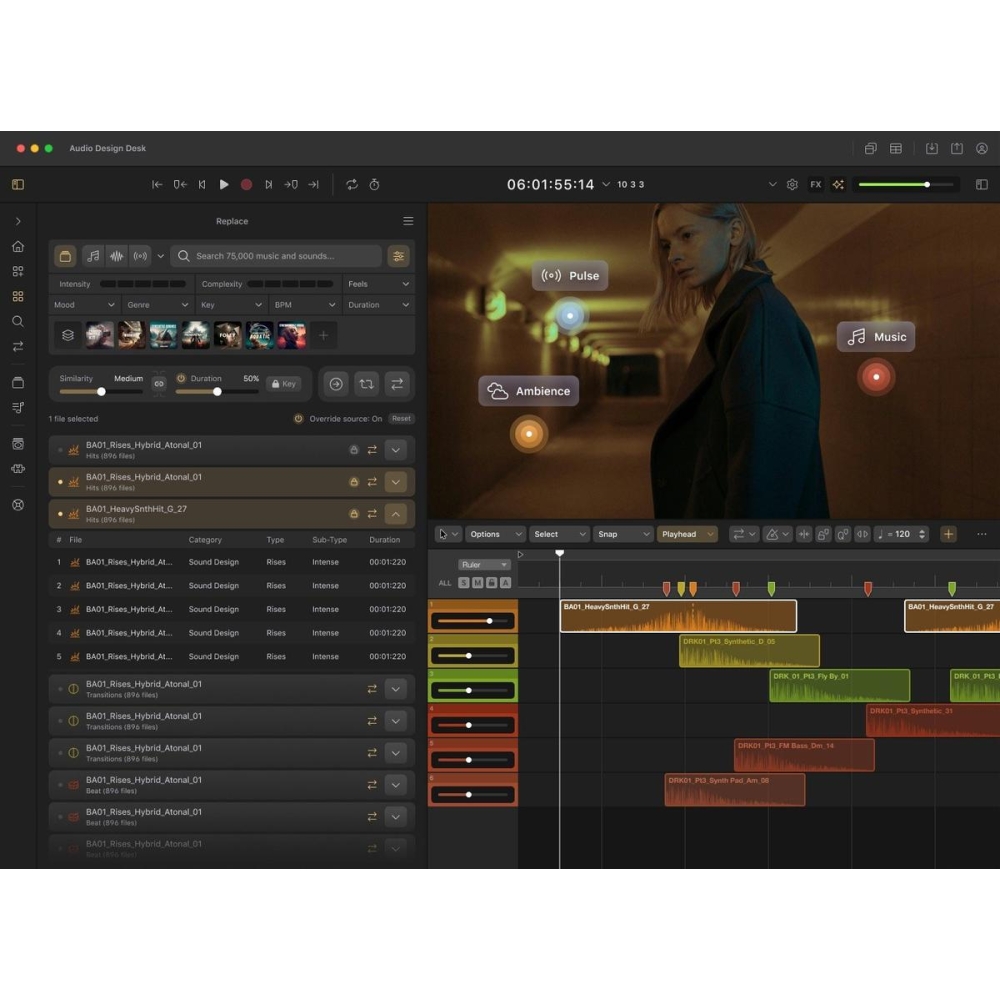Toggle the Duration power switch
This screenshot has height=1000, width=1000.
[179, 378]
